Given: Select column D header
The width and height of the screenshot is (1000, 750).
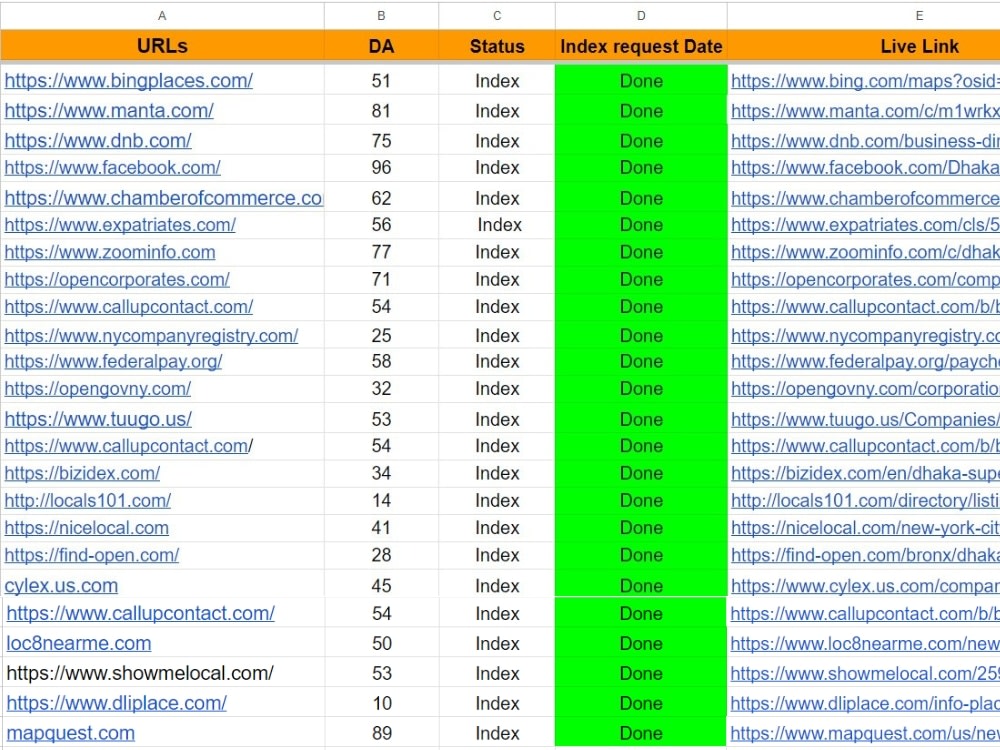Looking at the screenshot, I should (641, 16).
